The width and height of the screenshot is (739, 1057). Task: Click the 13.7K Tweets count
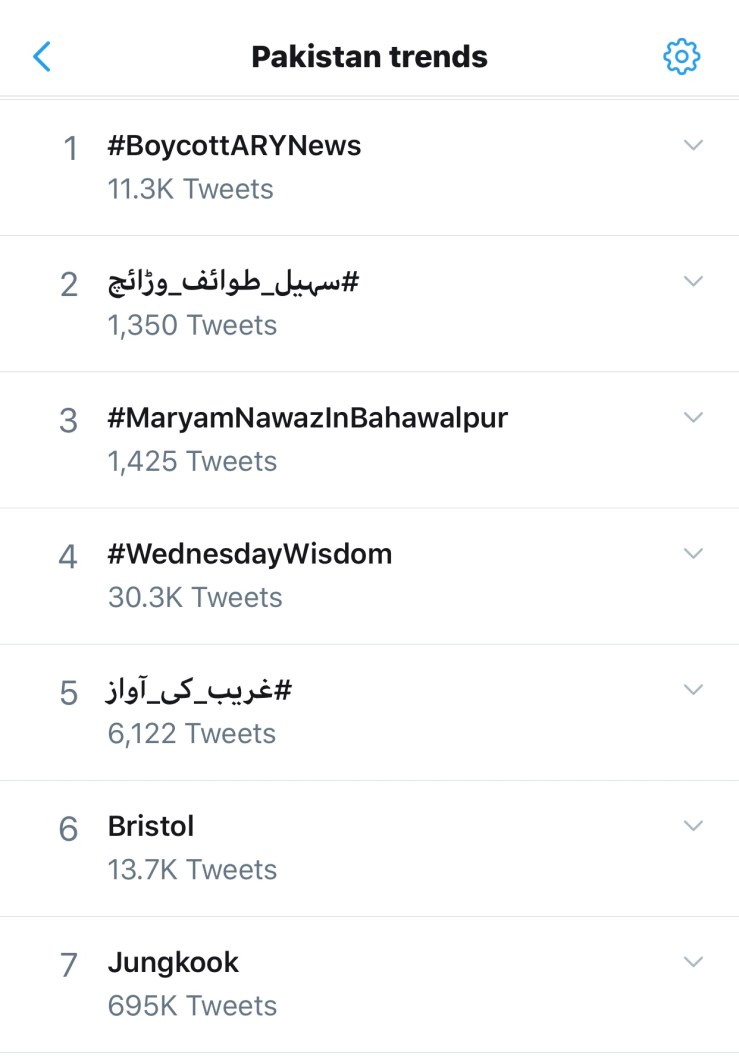pyautogui.click(x=192, y=869)
